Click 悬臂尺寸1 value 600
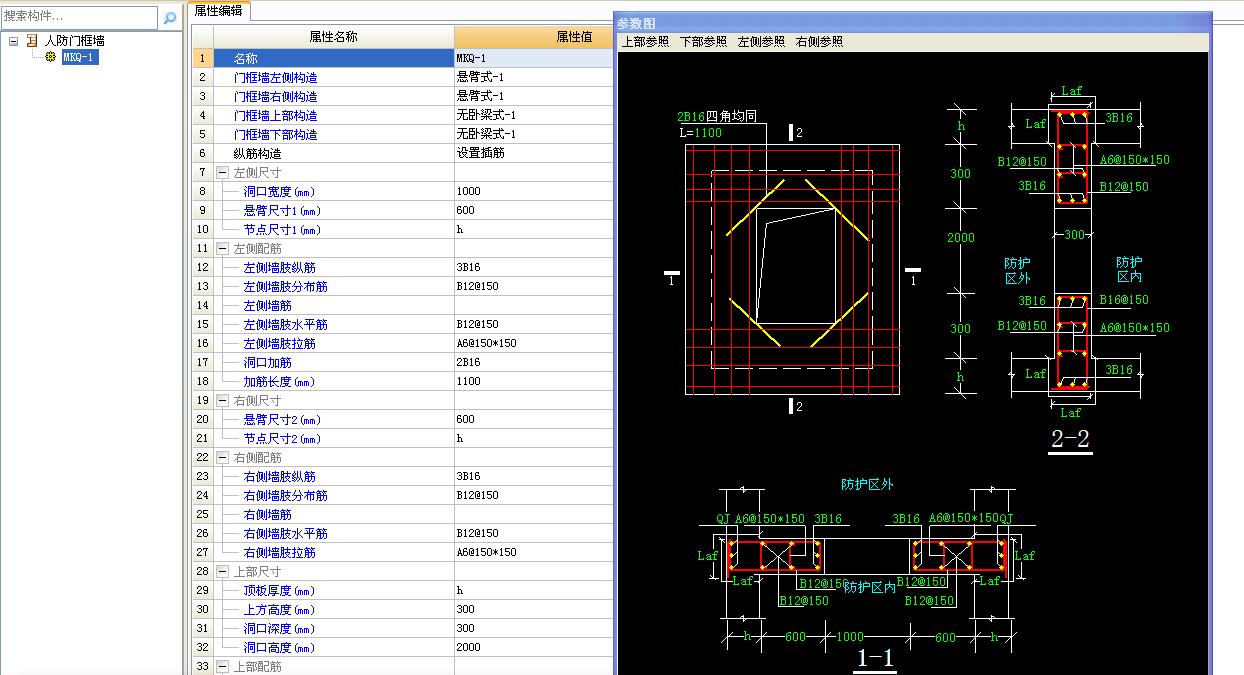The height and width of the screenshot is (675, 1244). click(x=534, y=211)
